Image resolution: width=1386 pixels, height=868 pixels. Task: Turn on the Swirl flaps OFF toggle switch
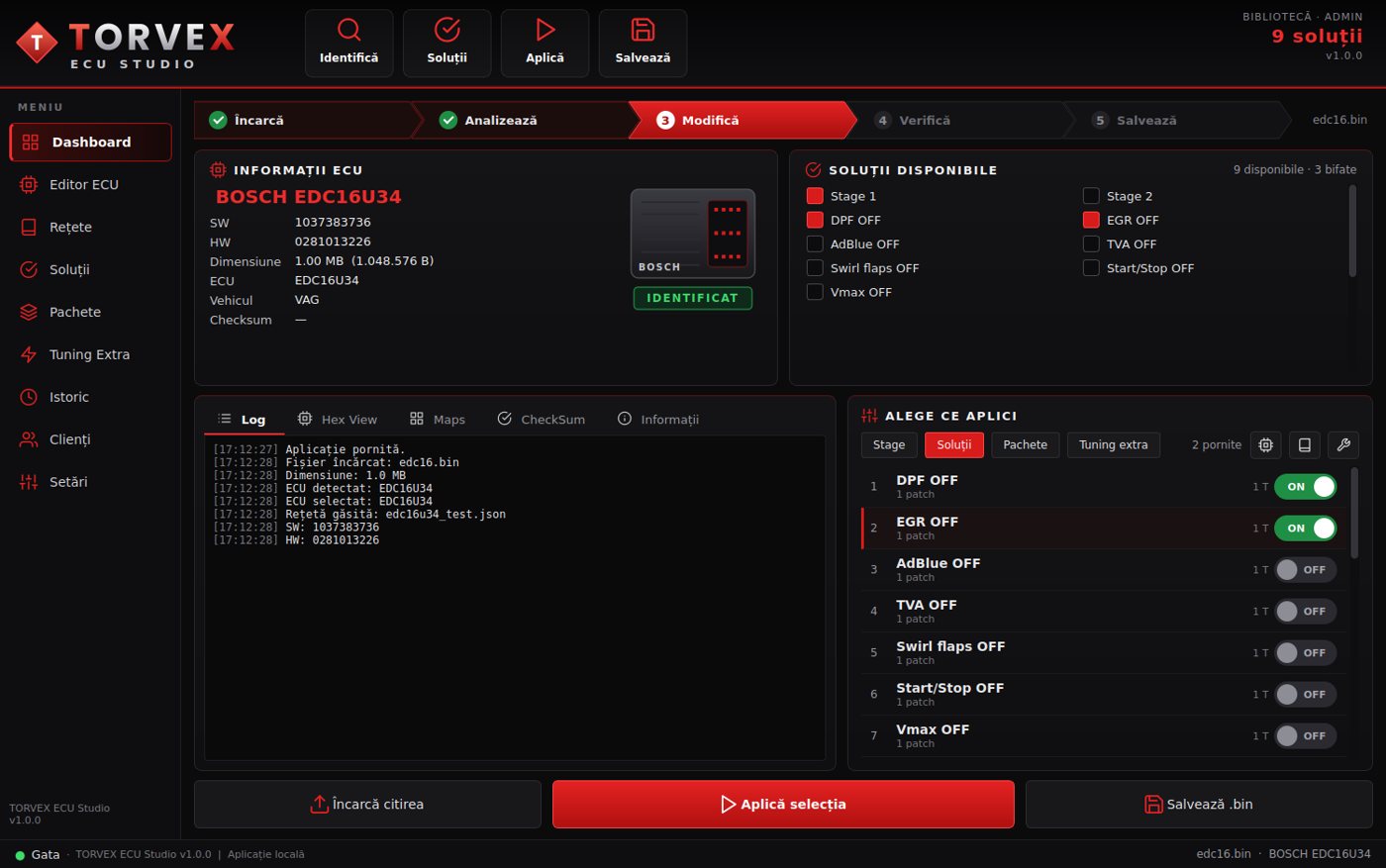[x=1306, y=653]
